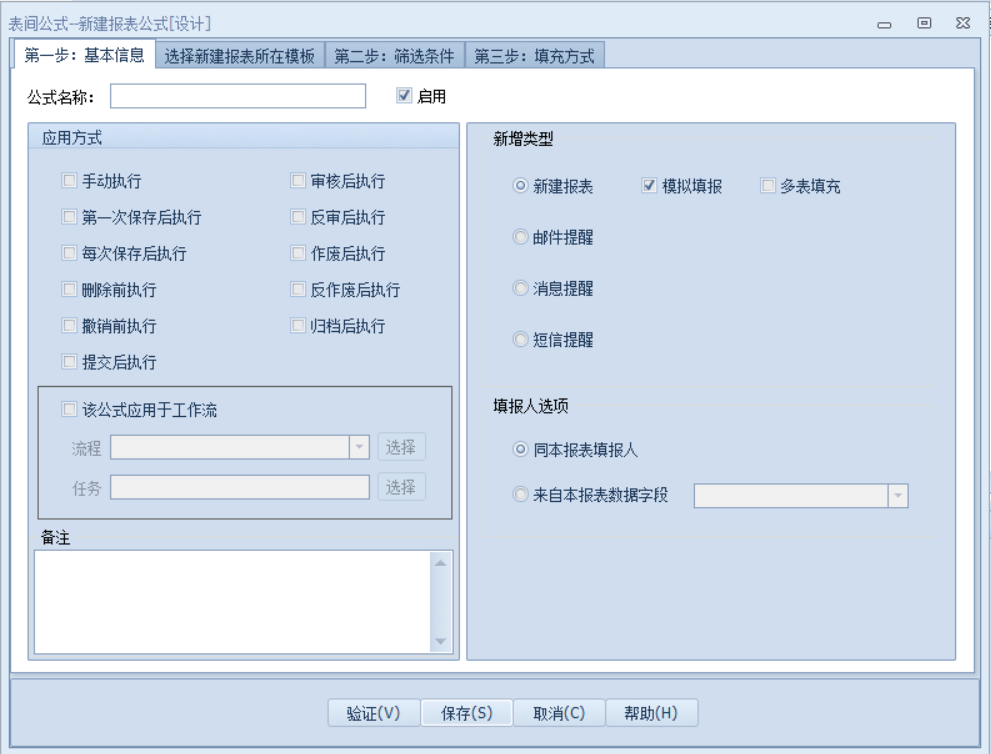Click the 验证(V) button

(x=373, y=712)
